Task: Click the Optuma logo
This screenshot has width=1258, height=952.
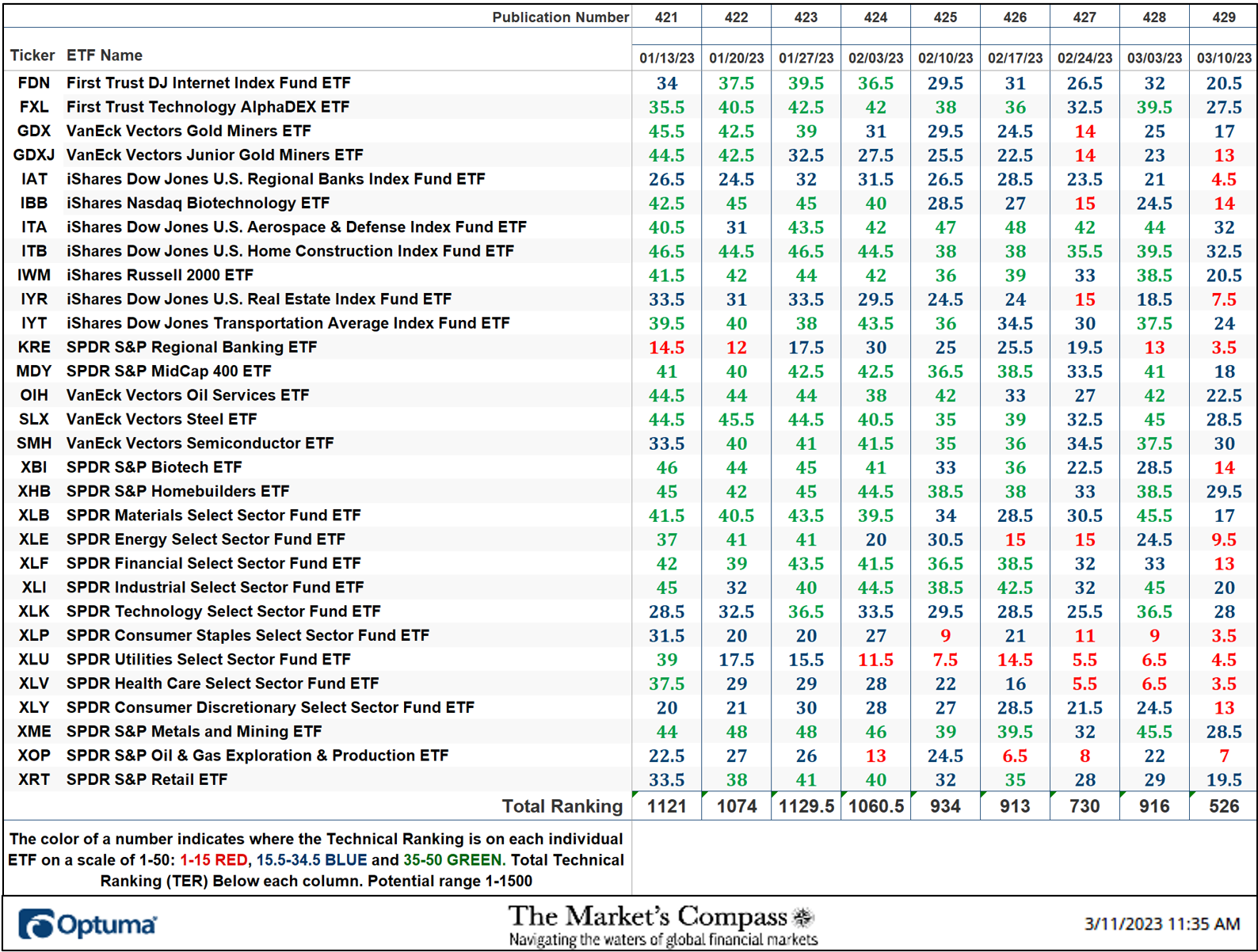Action: coord(87,924)
